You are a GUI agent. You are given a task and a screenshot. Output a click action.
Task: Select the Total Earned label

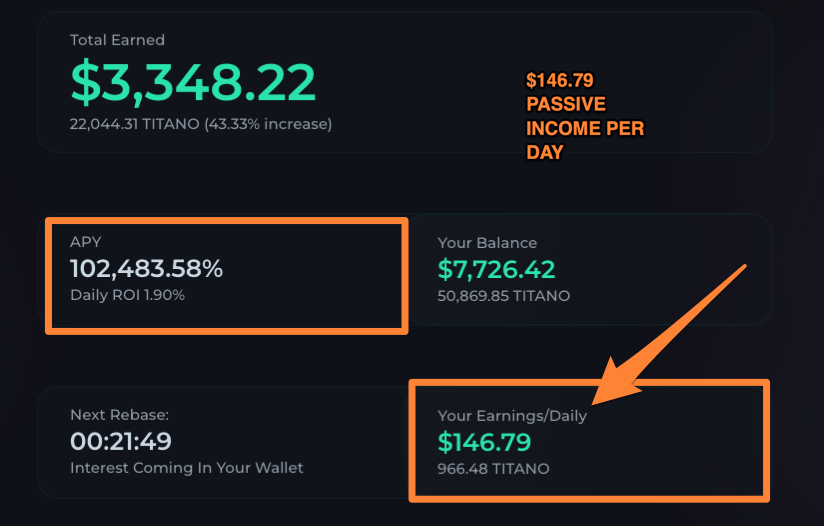point(117,40)
